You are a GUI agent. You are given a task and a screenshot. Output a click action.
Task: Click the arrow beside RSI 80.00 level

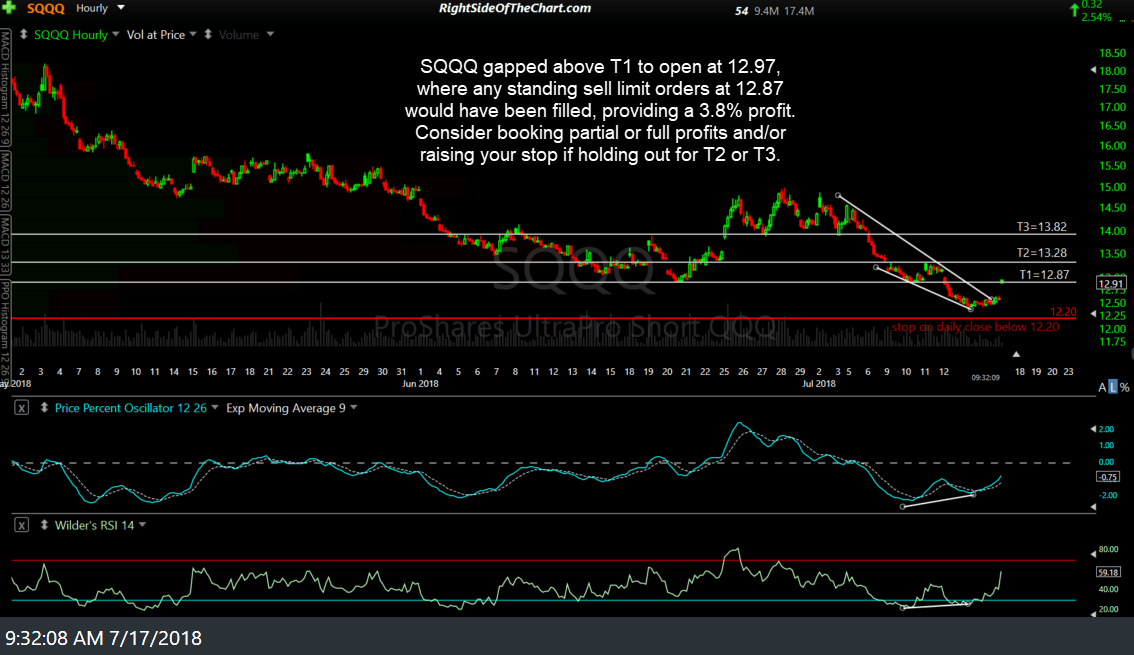[x=1093, y=554]
